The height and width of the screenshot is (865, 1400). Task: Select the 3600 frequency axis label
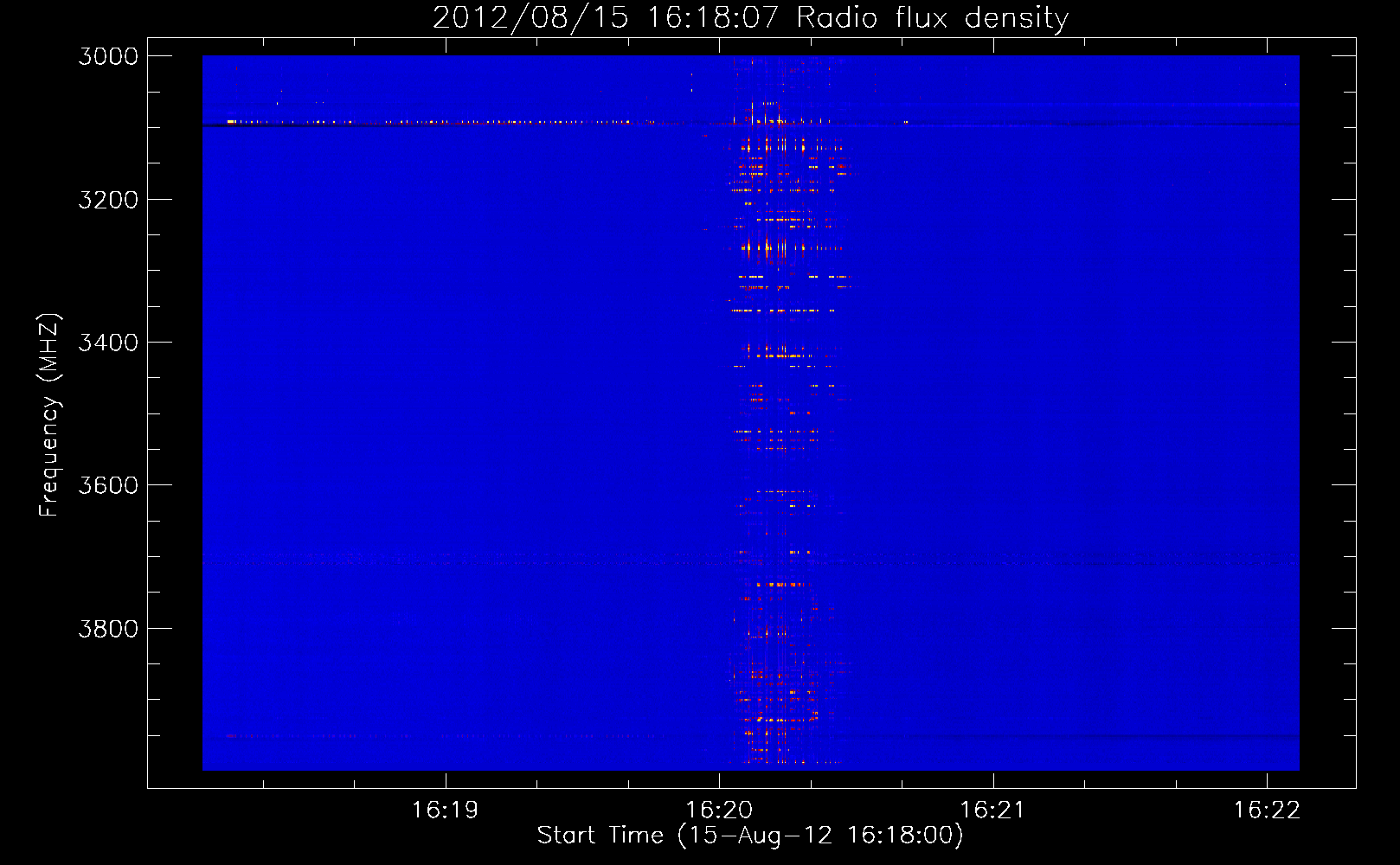[108, 485]
